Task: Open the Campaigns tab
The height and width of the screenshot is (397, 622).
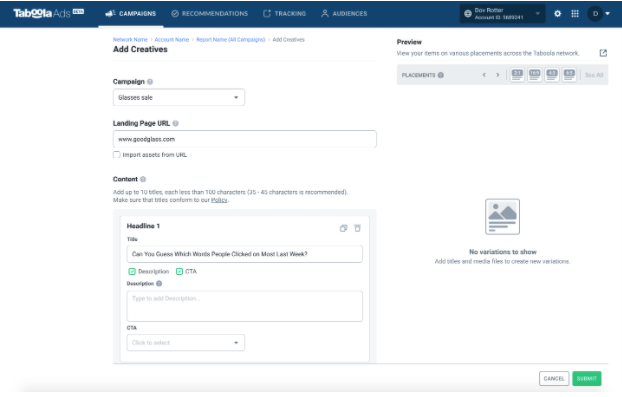Action: point(131,13)
